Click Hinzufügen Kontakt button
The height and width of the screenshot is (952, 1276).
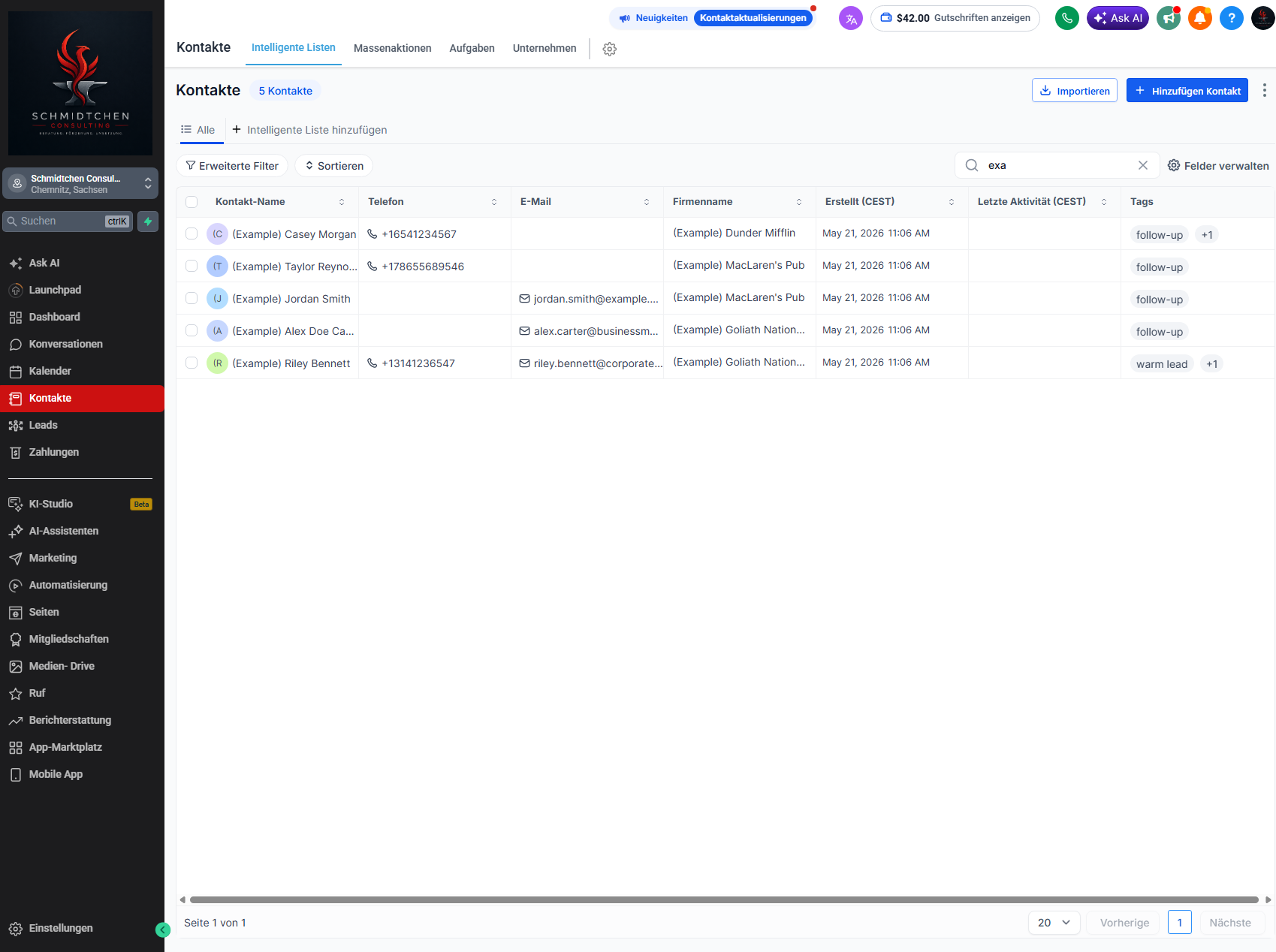coord(1187,90)
